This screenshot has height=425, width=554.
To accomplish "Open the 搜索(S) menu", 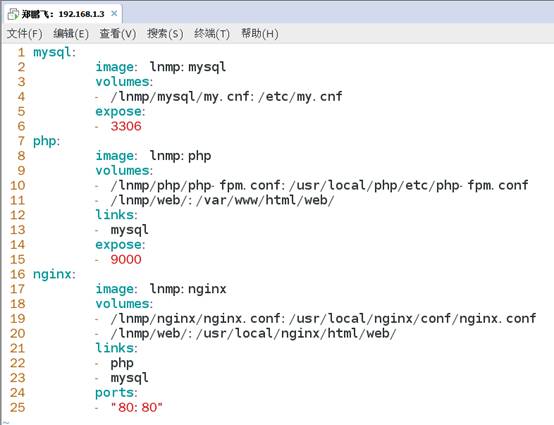I will 165,34.
